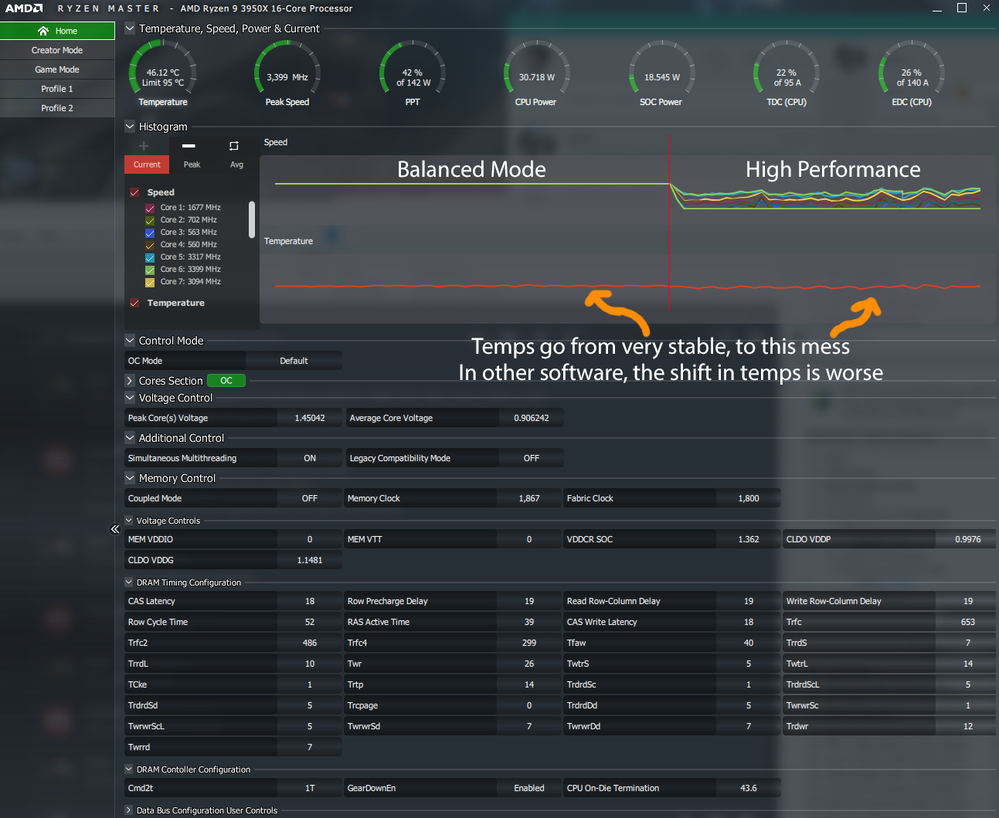The width and height of the screenshot is (999, 818).
Task: Toggle the Core 2: 702 MHz checkbox
Action: pos(150,220)
